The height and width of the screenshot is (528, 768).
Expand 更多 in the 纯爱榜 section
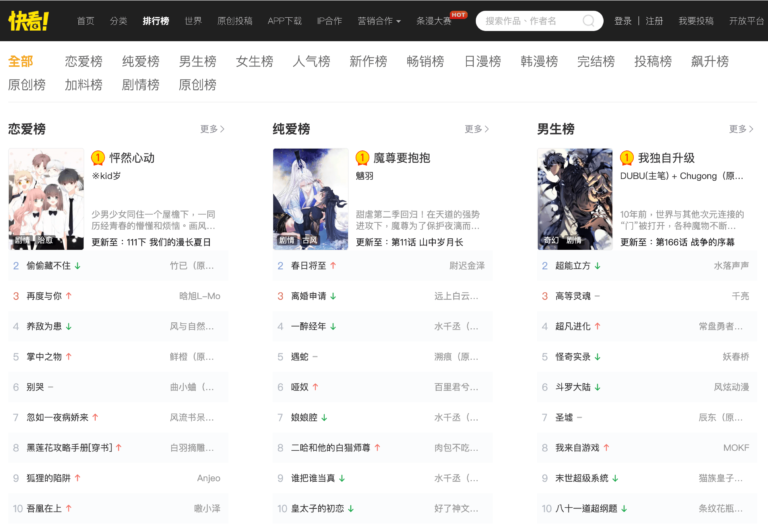tap(477, 129)
